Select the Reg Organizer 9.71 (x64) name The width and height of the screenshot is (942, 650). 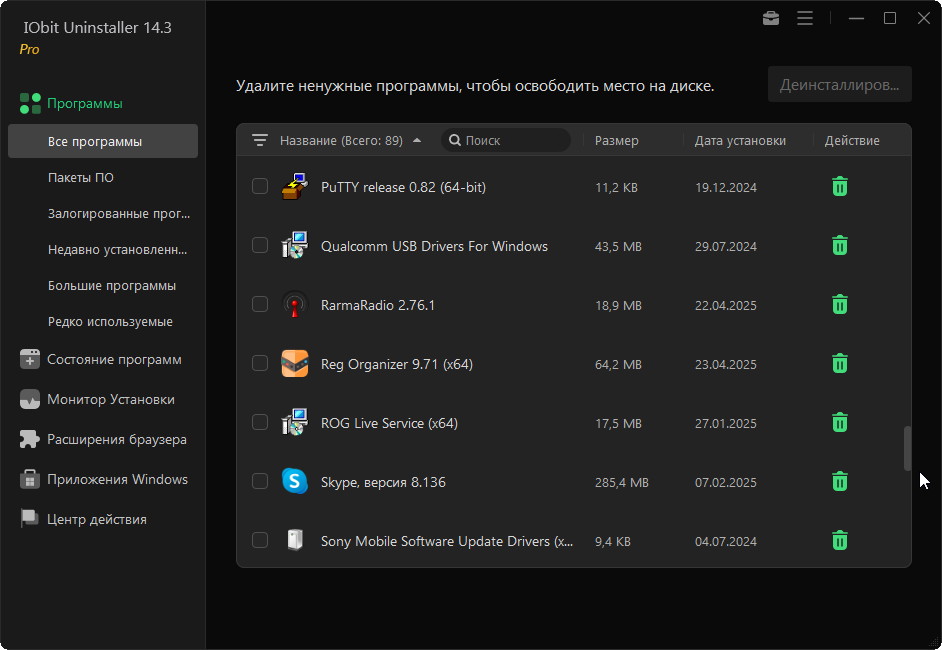pos(397,365)
